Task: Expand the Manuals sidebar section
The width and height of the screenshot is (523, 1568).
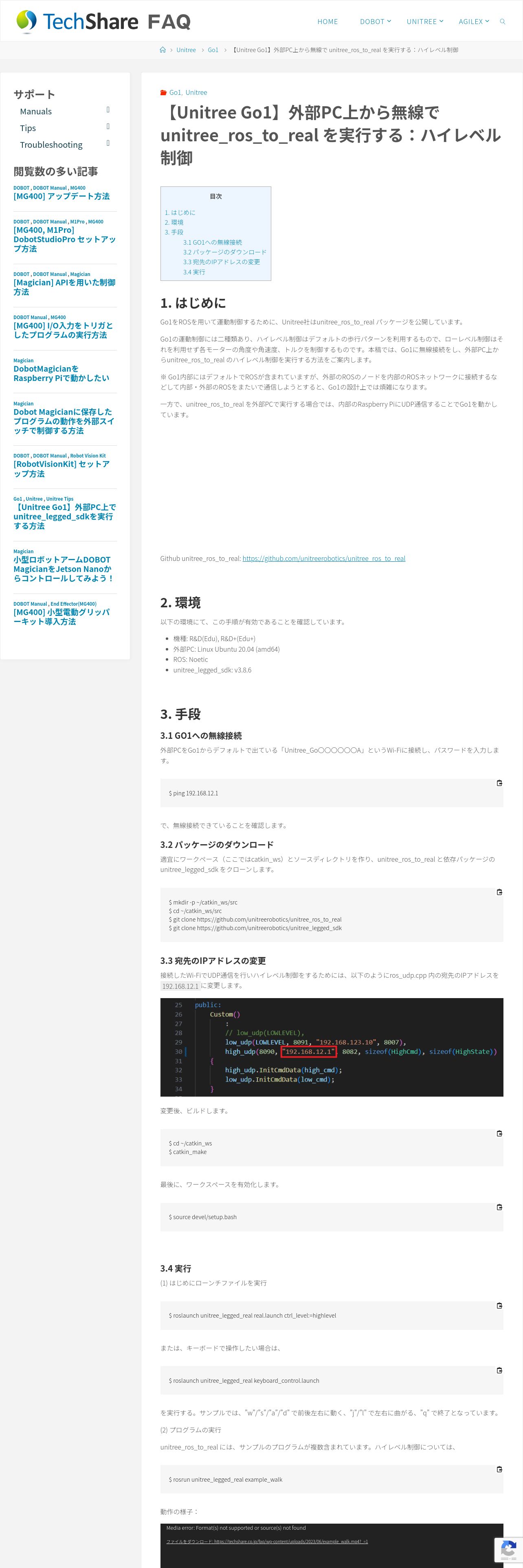Action: point(108,110)
